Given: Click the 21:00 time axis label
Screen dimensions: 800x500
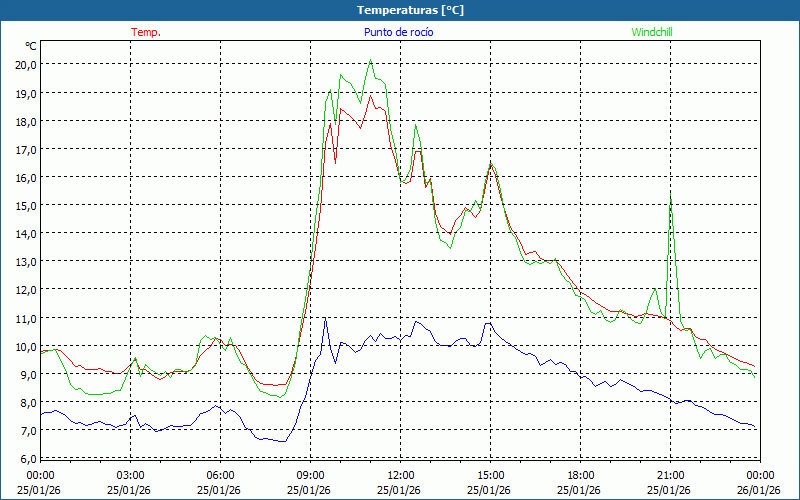Looking at the screenshot, I should [x=671, y=475].
